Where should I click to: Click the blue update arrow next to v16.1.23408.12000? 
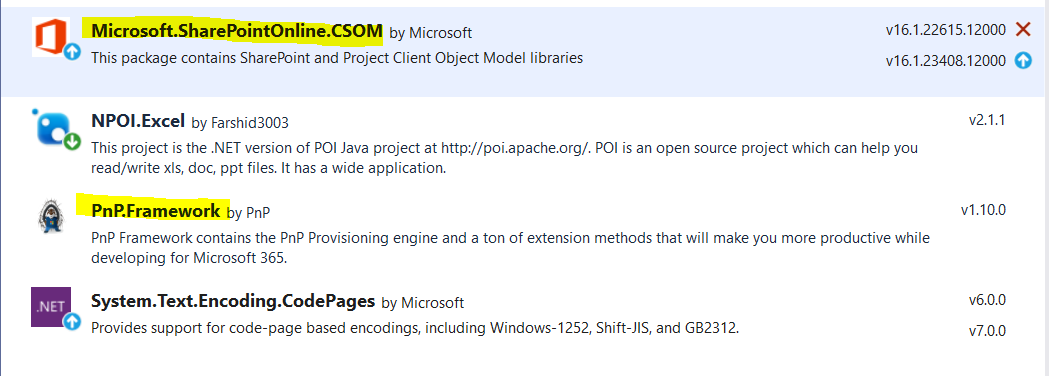pos(1023,61)
